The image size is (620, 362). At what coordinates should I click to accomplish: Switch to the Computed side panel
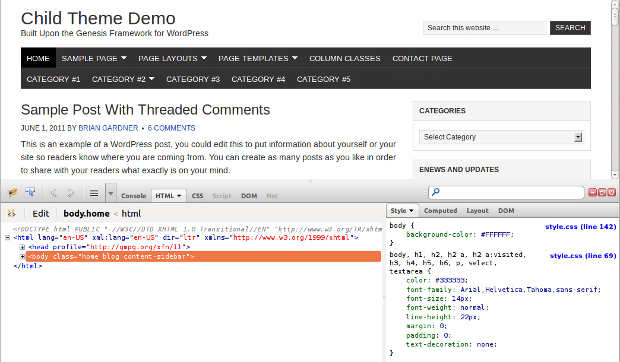click(x=440, y=211)
